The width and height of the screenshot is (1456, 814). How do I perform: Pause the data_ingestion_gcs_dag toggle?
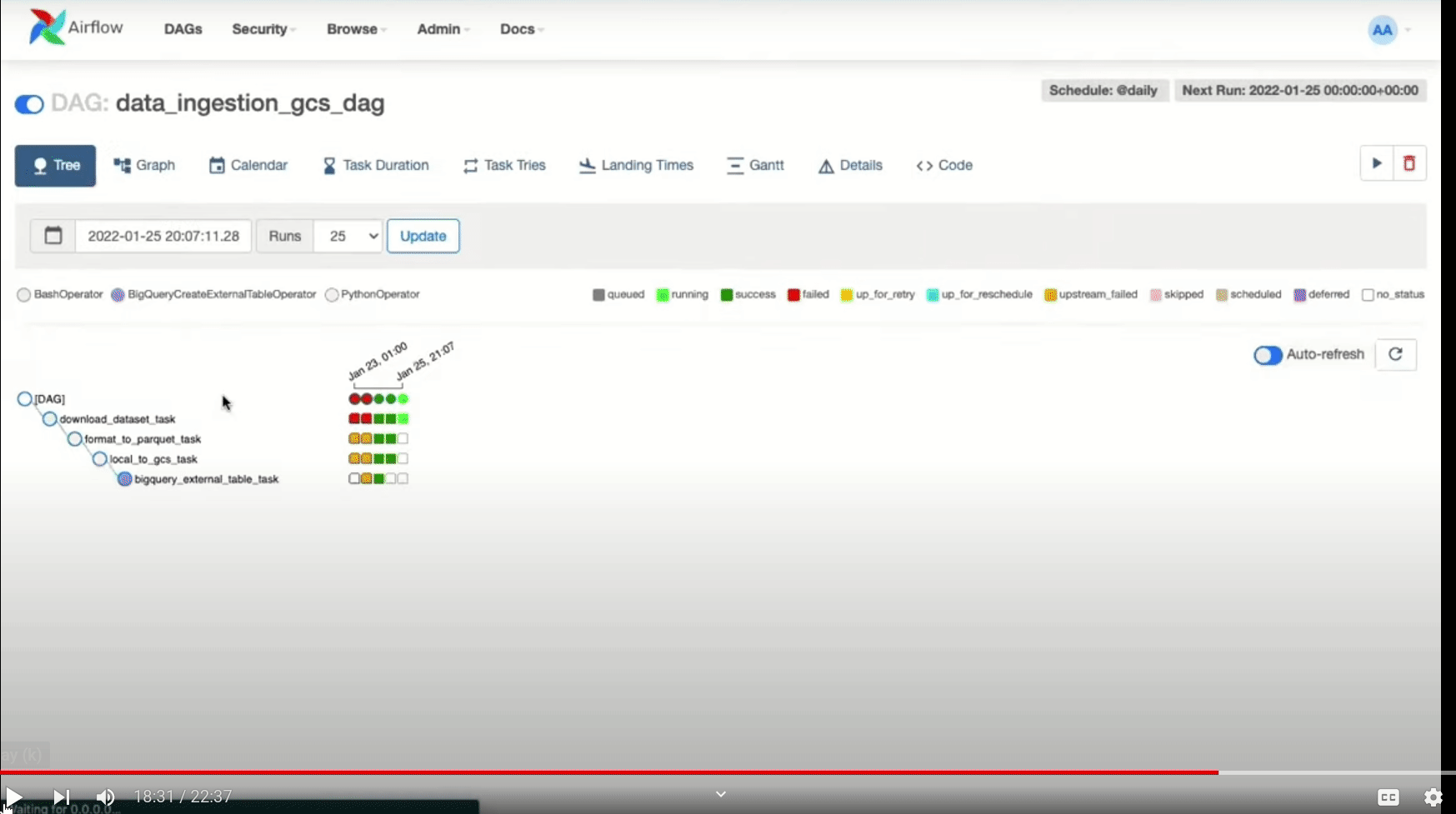click(29, 104)
